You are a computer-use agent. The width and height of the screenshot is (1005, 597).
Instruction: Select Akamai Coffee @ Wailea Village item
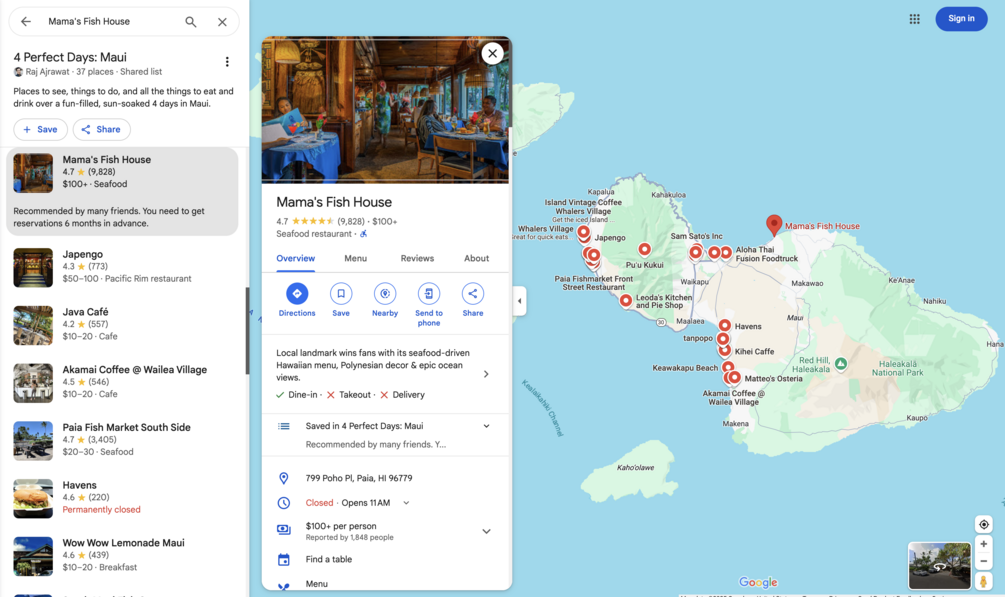pos(122,382)
